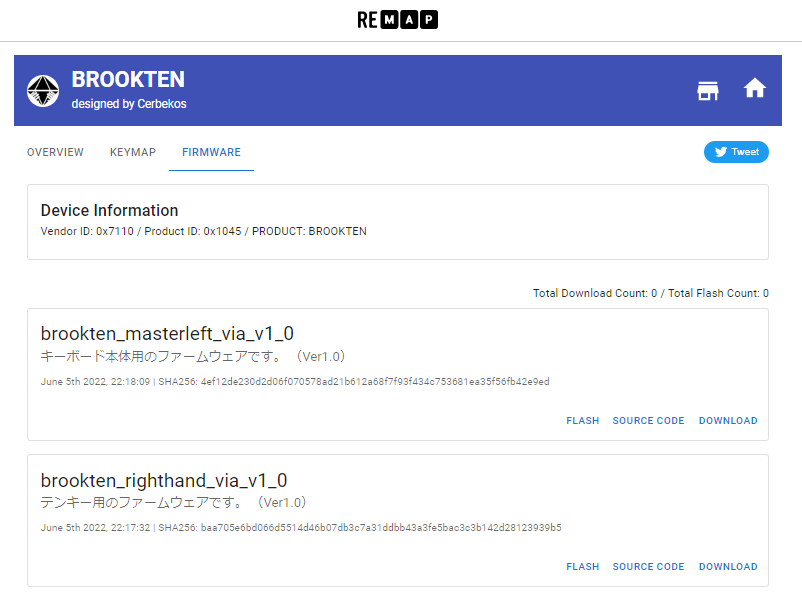Image resolution: width=802 pixels, height=615 pixels.
Task: Click the BROOKTEN keyboard title
Action: coord(128,80)
